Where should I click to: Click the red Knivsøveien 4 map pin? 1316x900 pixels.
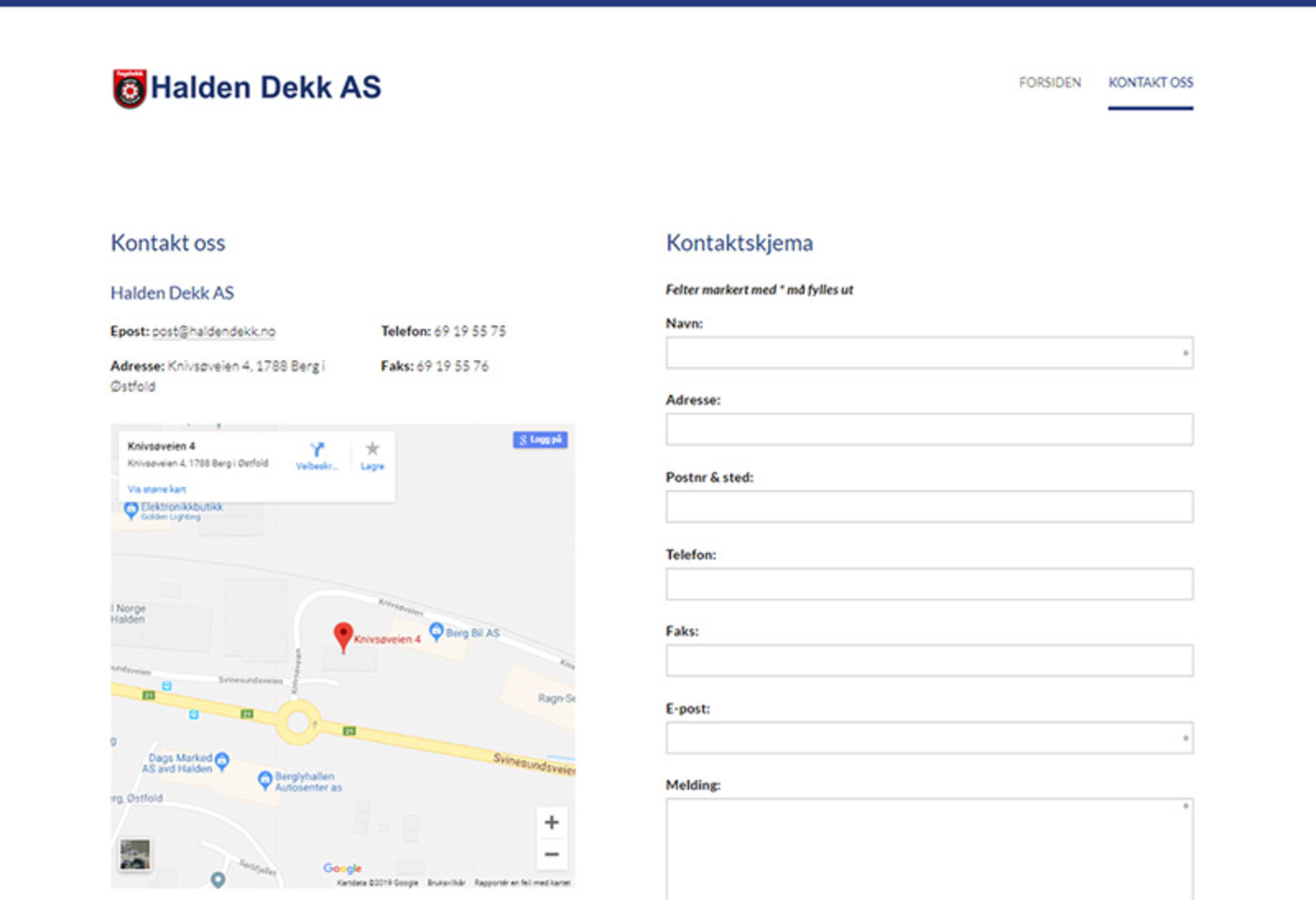click(x=343, y=636)
